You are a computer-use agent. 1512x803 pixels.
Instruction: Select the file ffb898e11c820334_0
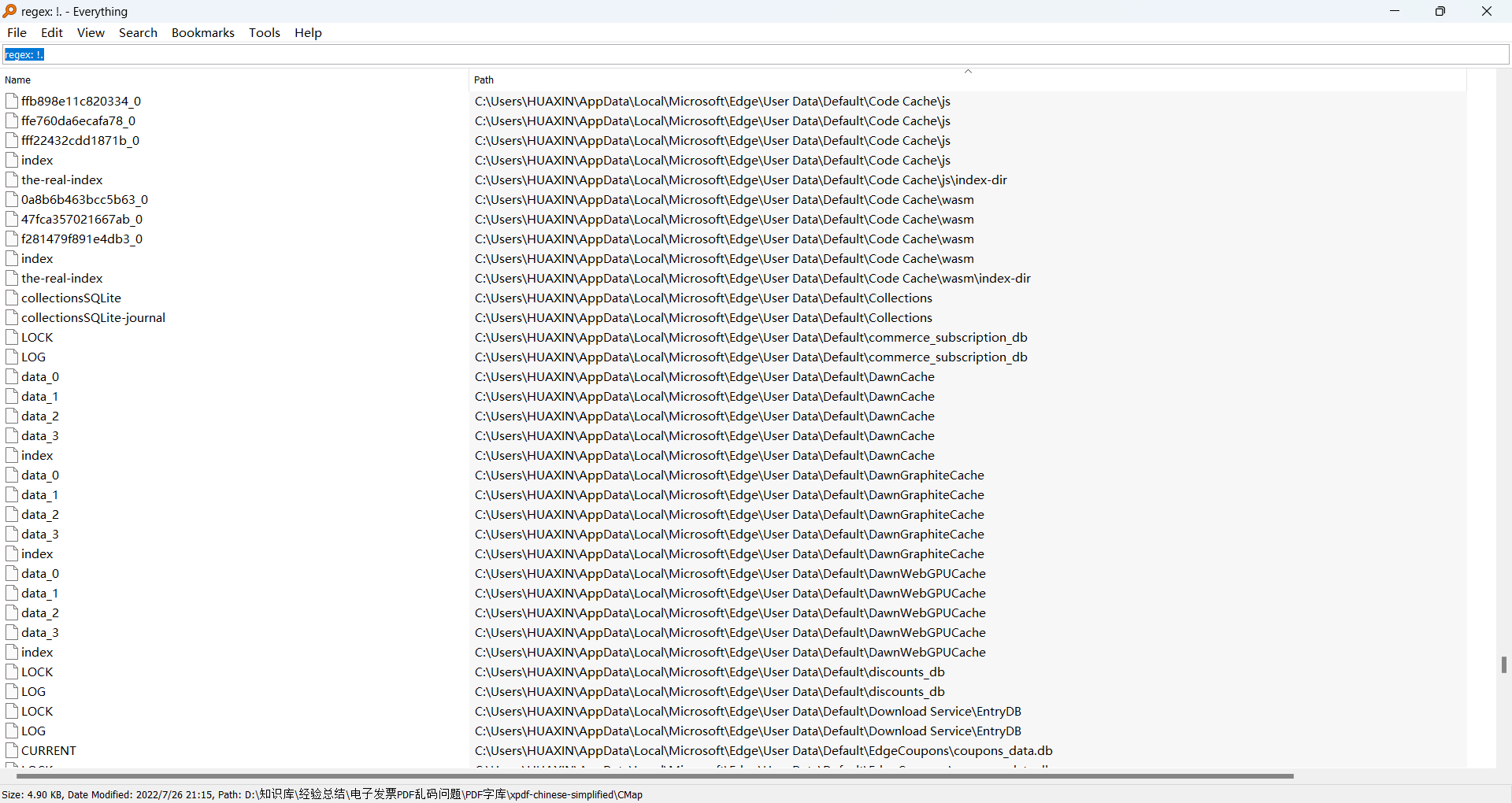click(x=81, y=101)
